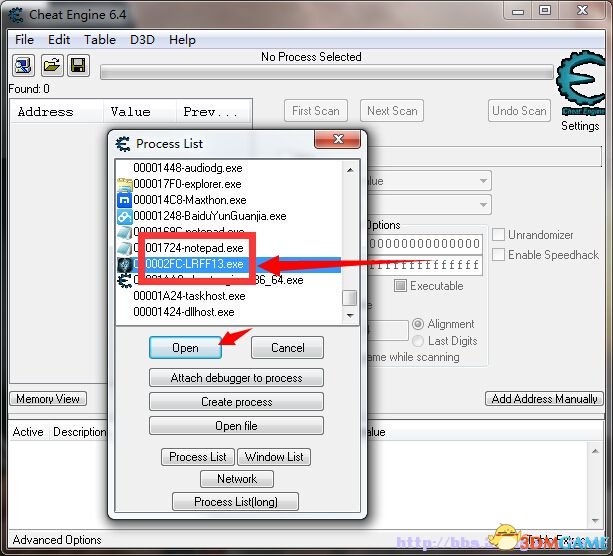Select 00001A24-taskhost.exe row
This screenshot has width=613, height=556.
(x=229, y=296)
